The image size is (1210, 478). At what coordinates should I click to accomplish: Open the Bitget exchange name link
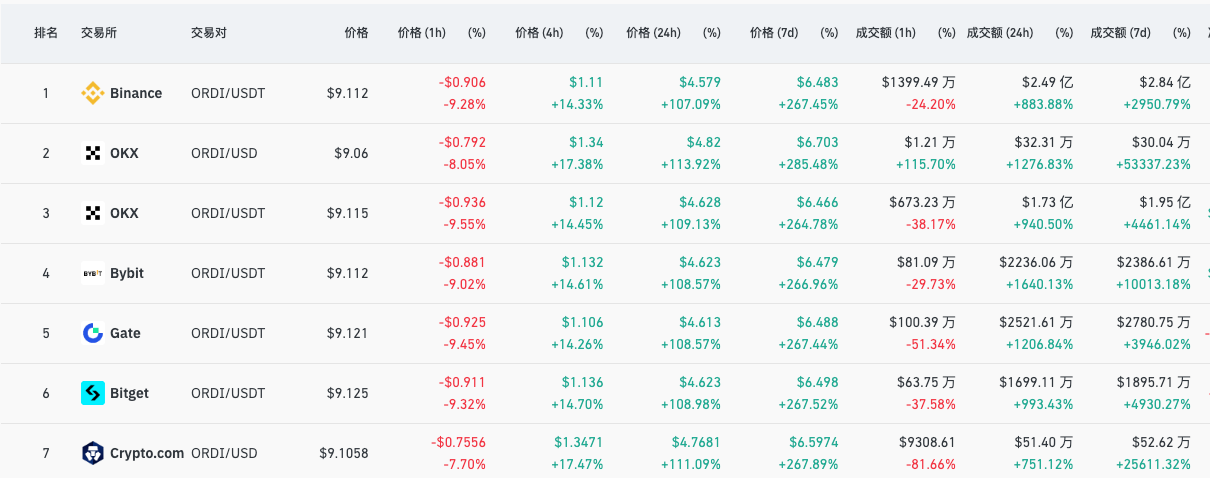coord(129,393)
